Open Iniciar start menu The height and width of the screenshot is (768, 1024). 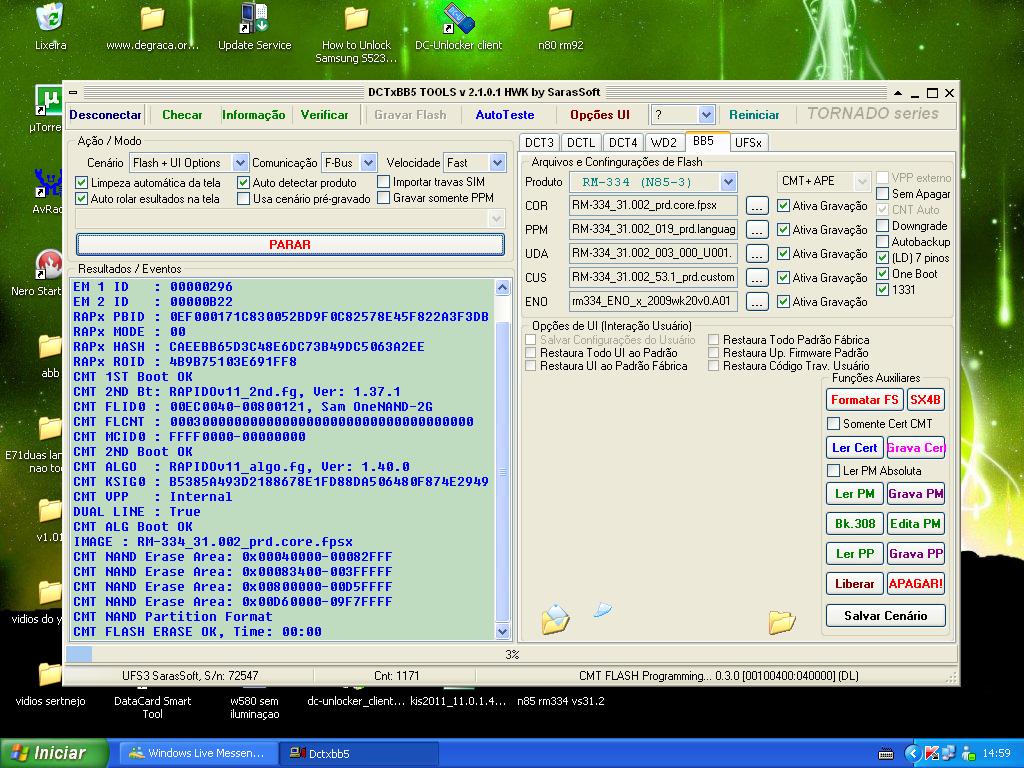pyautogui.click(x=54, y=753)
